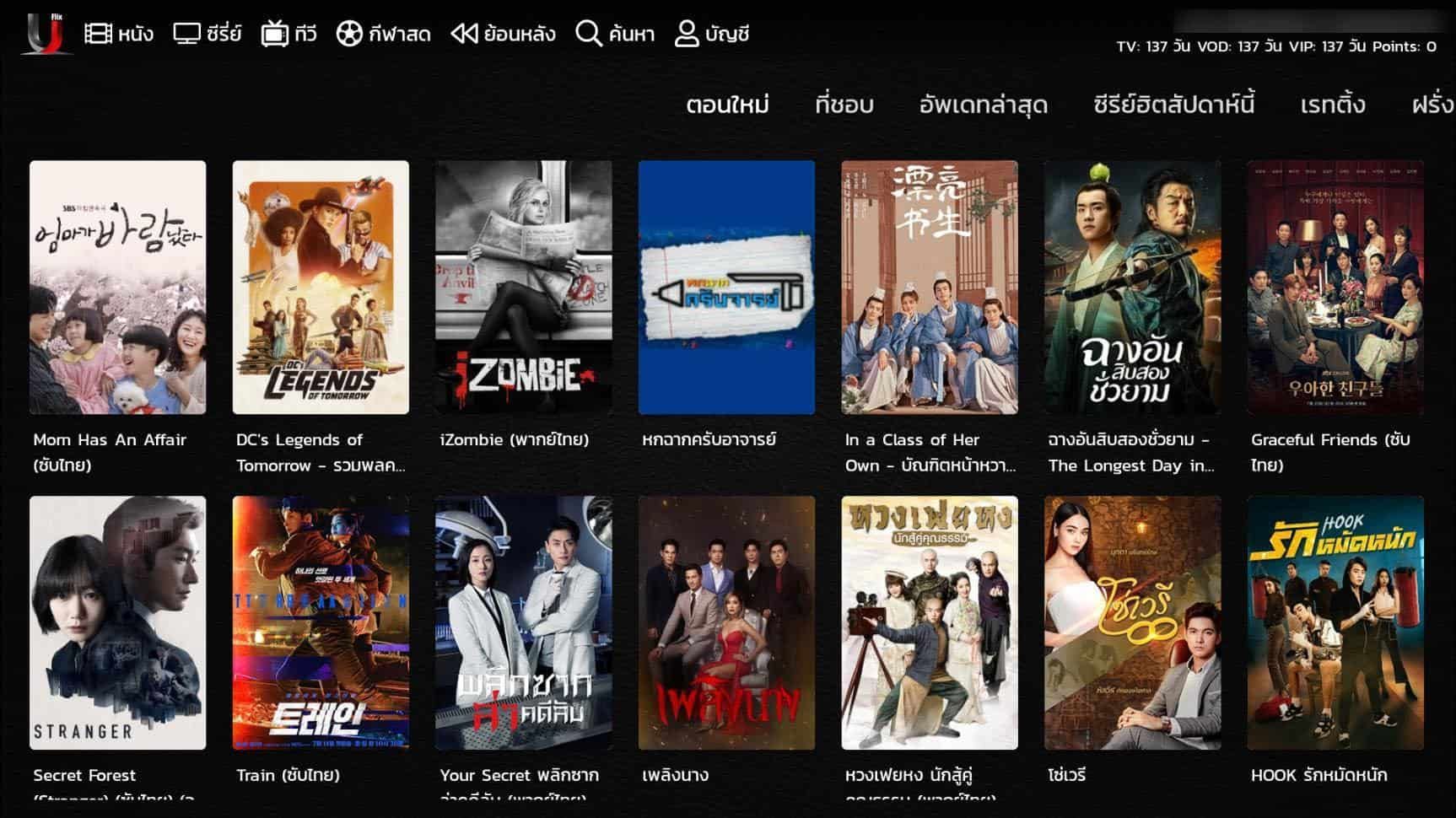
Task: Select the Graceful Friends poster
Action: 1335,287
